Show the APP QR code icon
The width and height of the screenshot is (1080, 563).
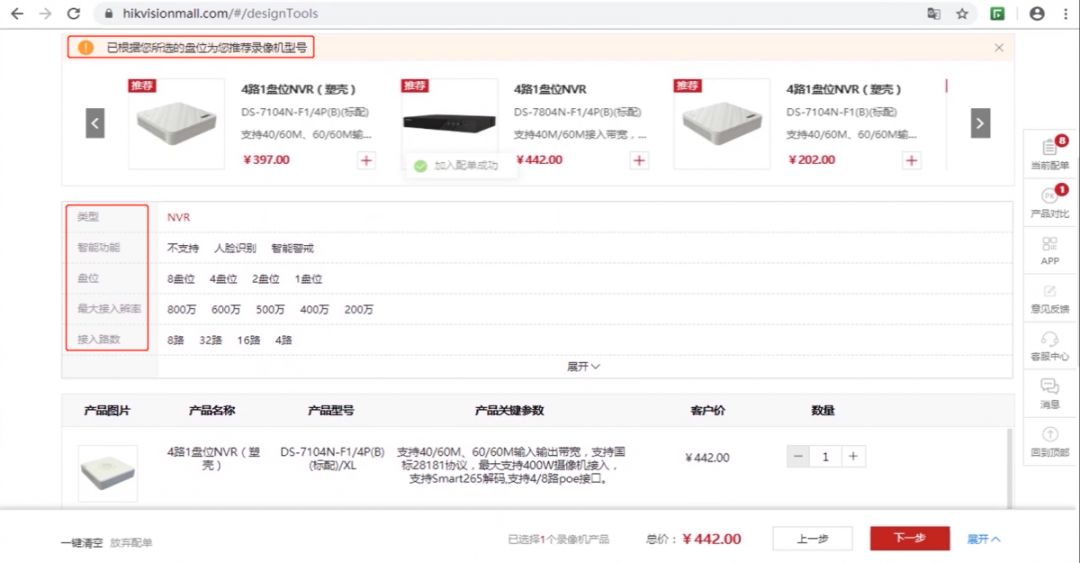click(1050, 250)
